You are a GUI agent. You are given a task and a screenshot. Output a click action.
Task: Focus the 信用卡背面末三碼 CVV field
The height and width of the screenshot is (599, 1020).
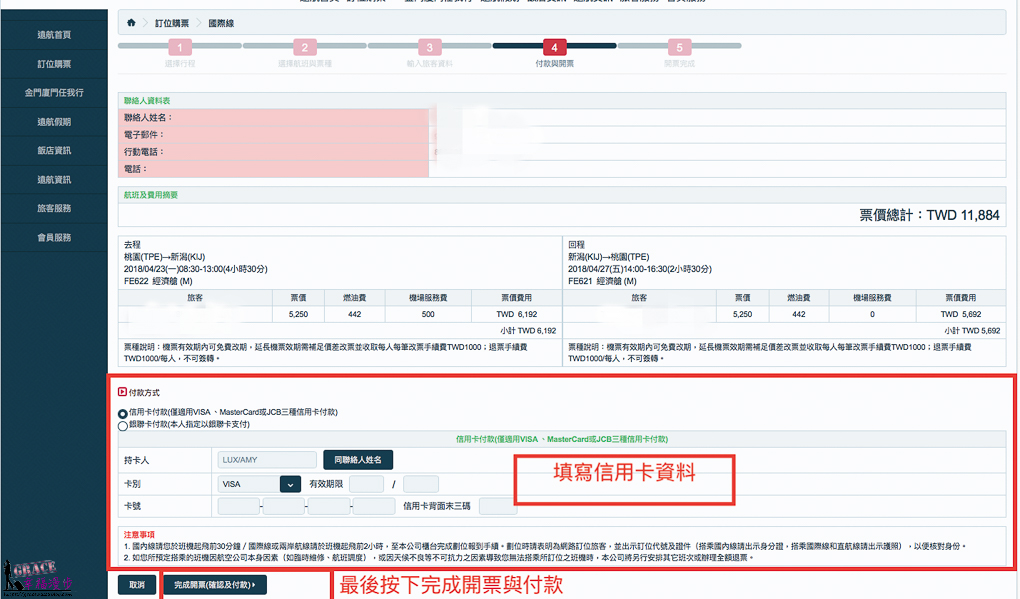pos(498,506)
